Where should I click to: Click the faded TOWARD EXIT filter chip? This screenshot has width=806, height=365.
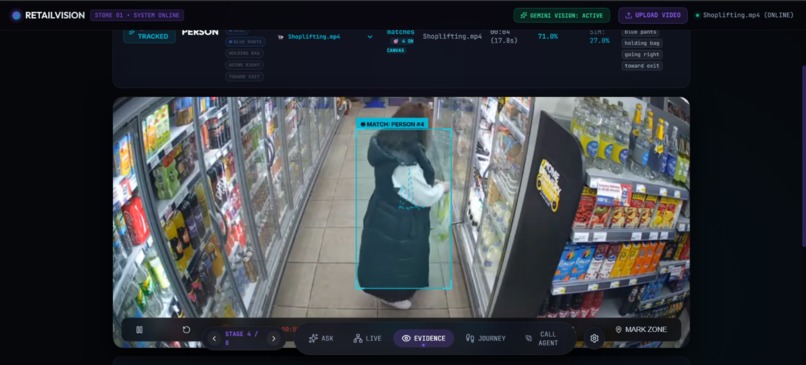tap(245, 77)
